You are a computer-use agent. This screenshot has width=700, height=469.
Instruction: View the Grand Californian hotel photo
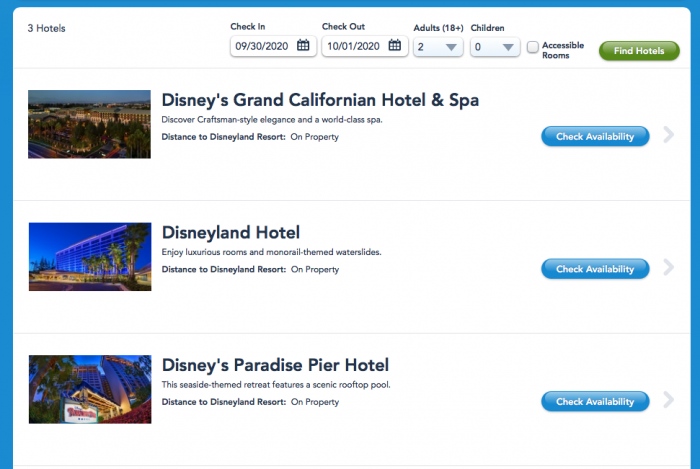point(89,124)
